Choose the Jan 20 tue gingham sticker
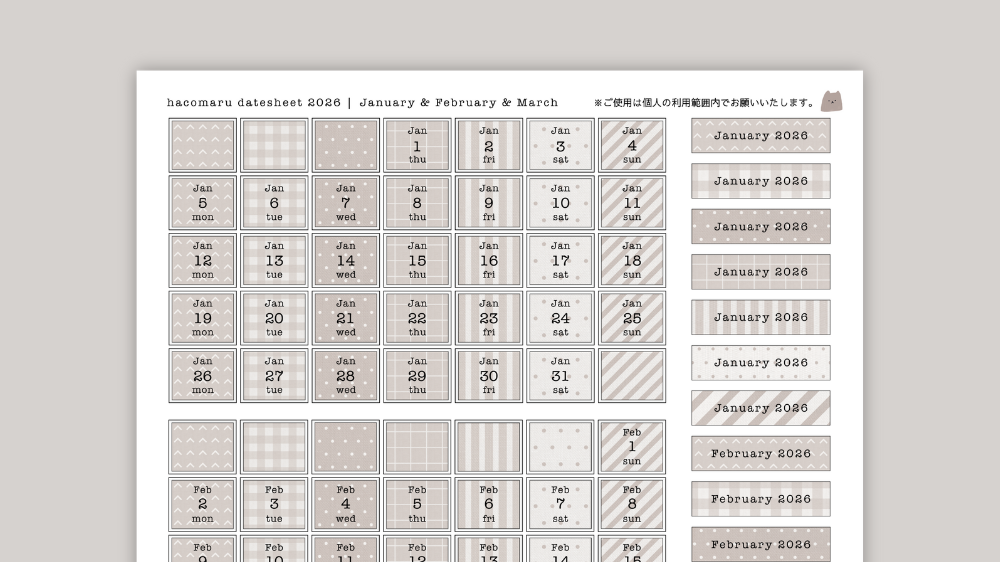Image resolution: width=1000 pixels, height=562 pixels. pyautogui.click(x=274, y=318)
